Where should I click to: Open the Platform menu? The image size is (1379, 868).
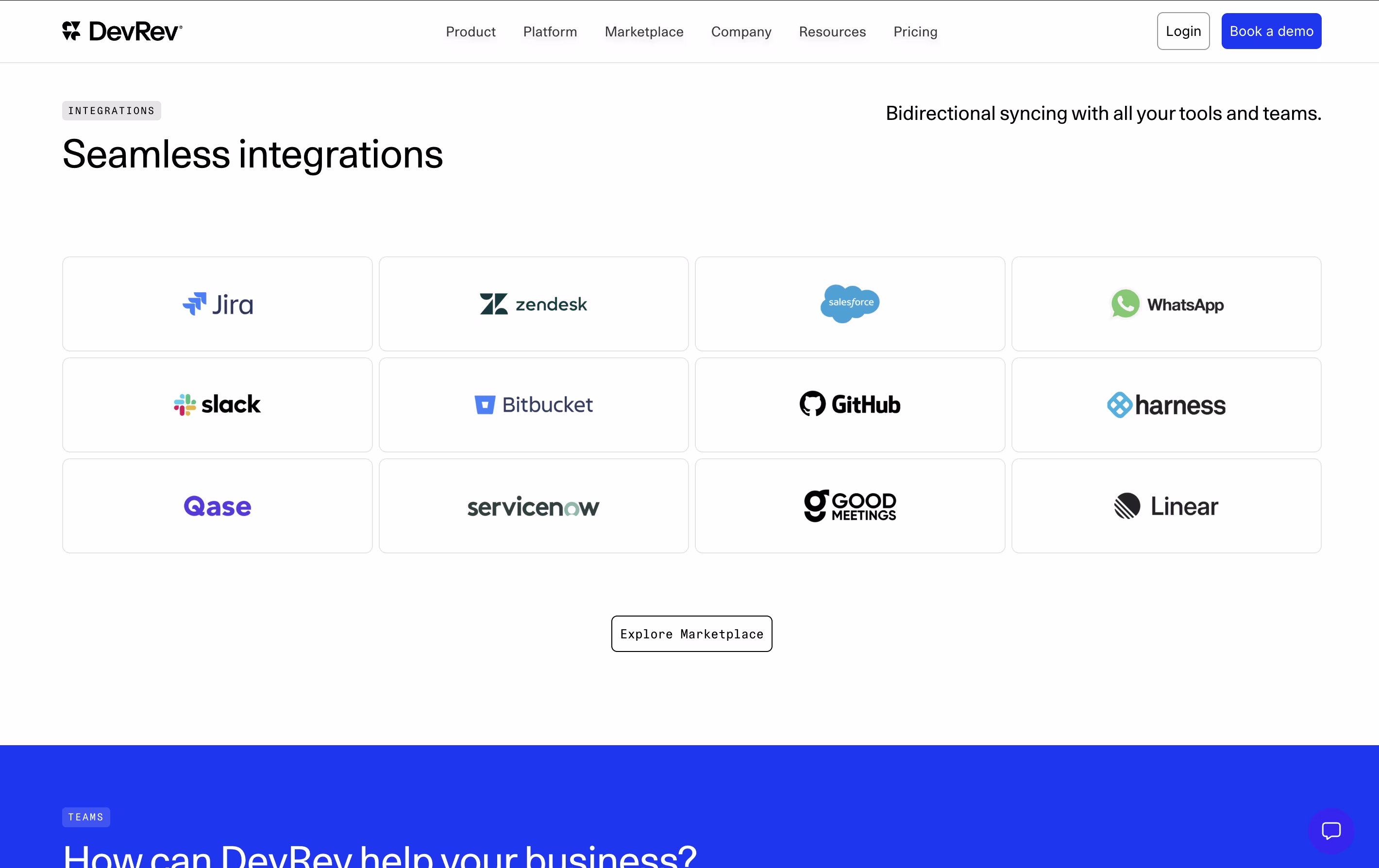click(550, 32)
